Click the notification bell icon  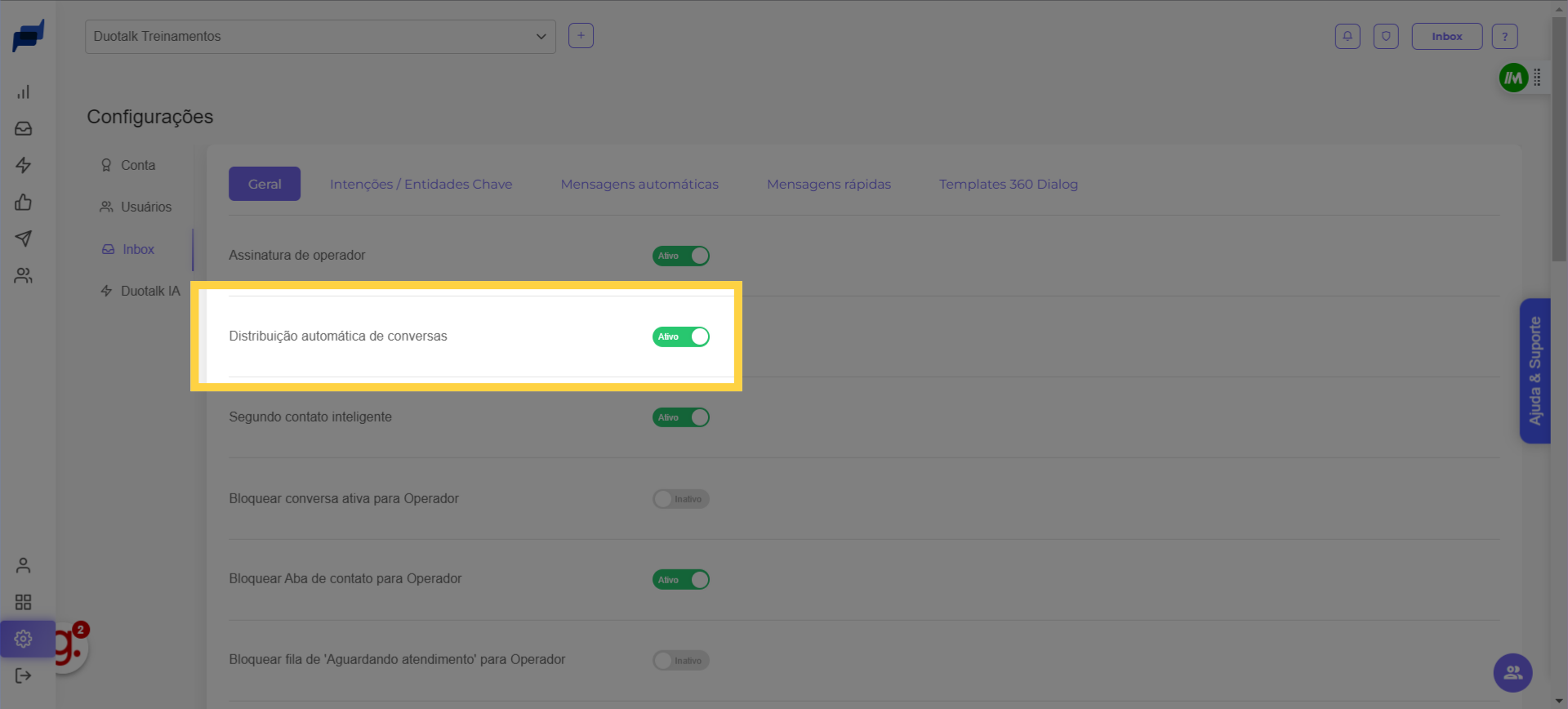[x=1347, y=37]
